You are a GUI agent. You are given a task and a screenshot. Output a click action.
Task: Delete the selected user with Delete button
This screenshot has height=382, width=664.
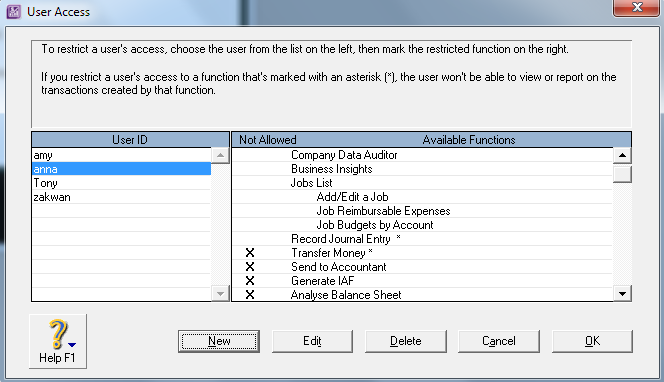coord(406,341)
